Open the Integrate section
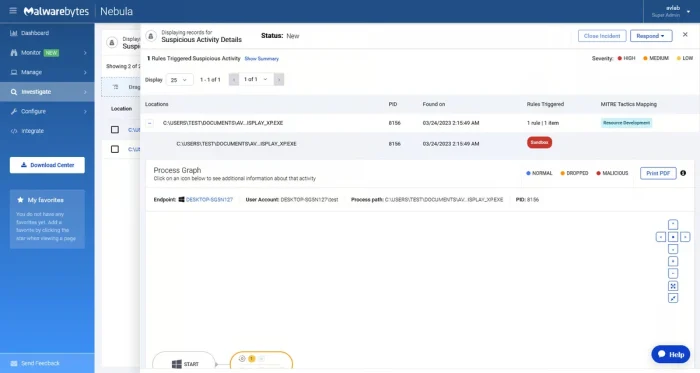The image size is (700, 373). click(x=47, y=131)
